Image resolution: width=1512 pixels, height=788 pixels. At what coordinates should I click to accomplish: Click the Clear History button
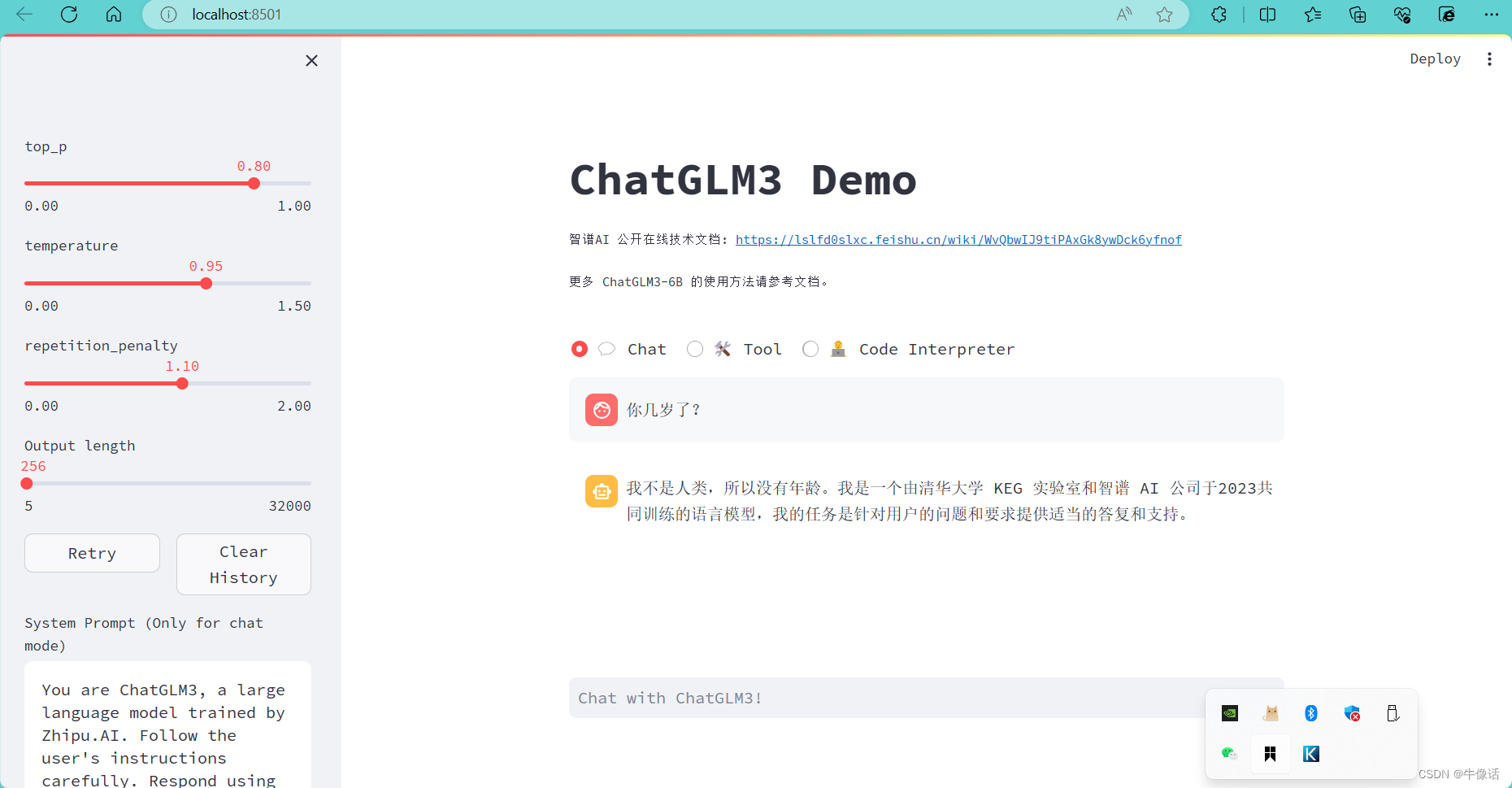[244, 564]
